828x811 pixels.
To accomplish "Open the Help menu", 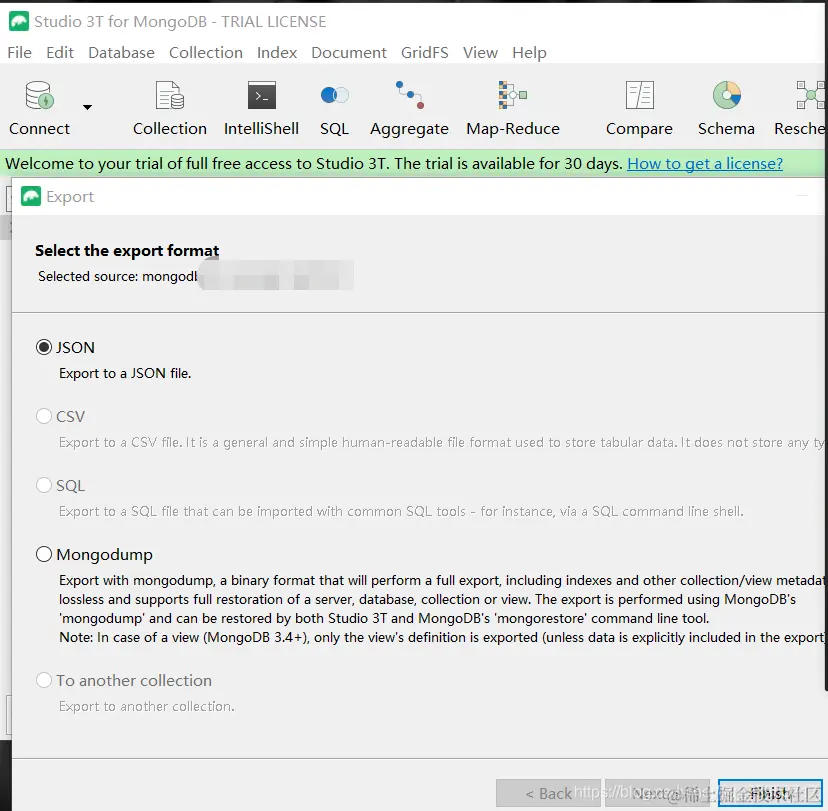I will tap(529, 53).
